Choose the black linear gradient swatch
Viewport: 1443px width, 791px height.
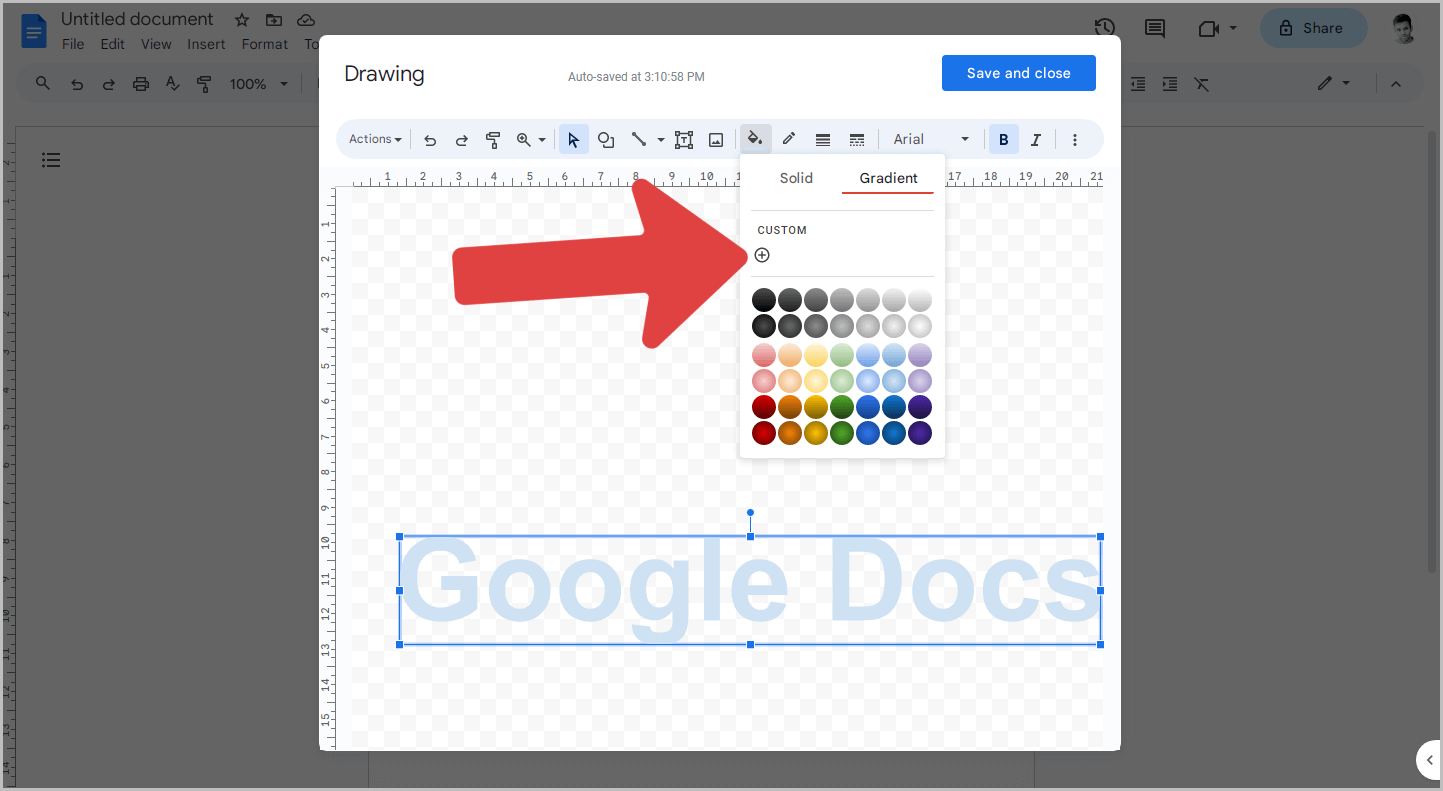click(764, 300)
